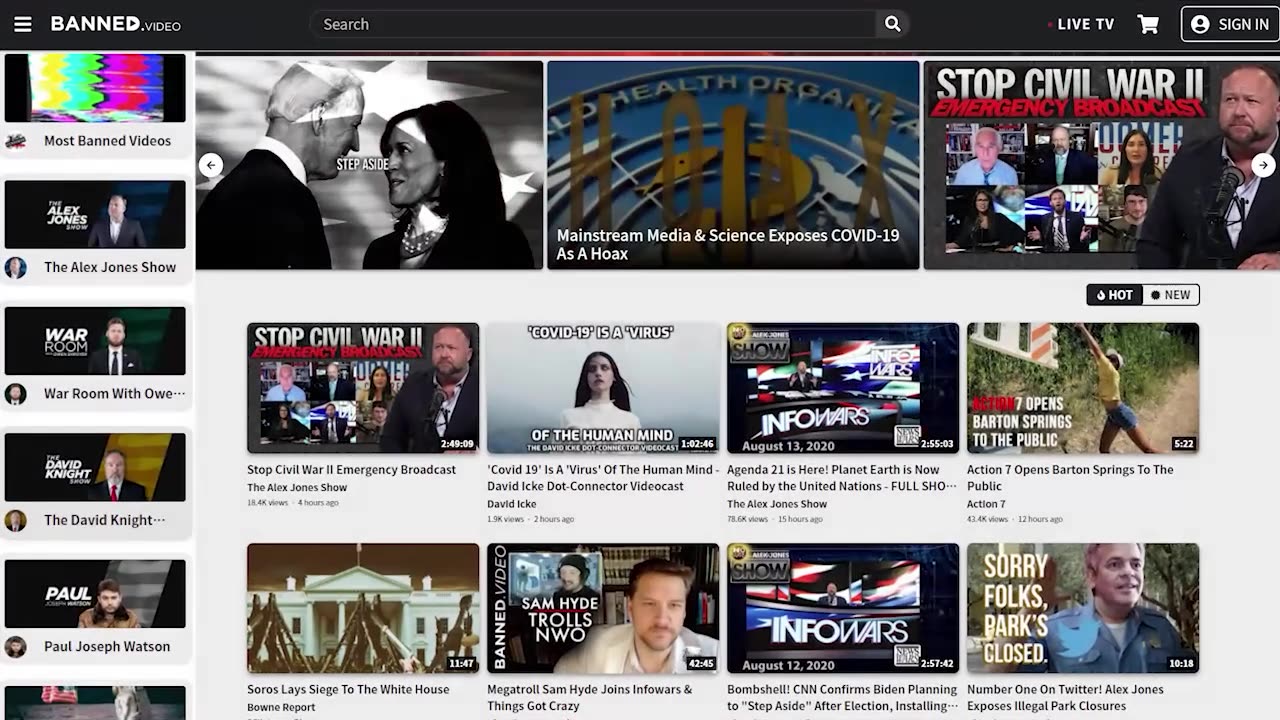Viewport: 1280px width, 720px height.
Task: Open Bombshell CNN Confirms Biden title
Action: pyautogui.click(x=842, y=698)
